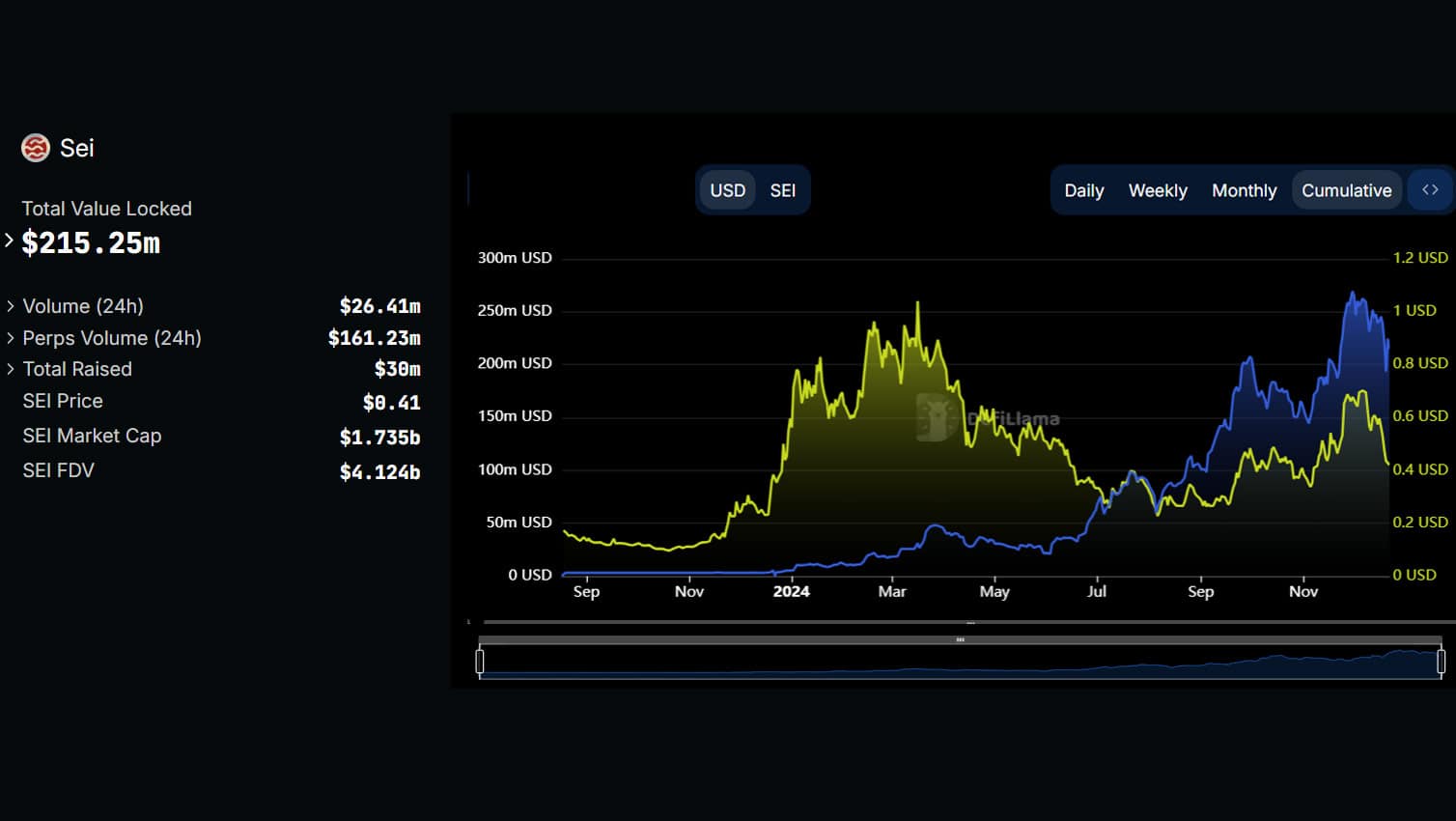Screen dimensions: 1456x821
Task: Grab the right range selector handle
Action: [x=1441, y=661]
